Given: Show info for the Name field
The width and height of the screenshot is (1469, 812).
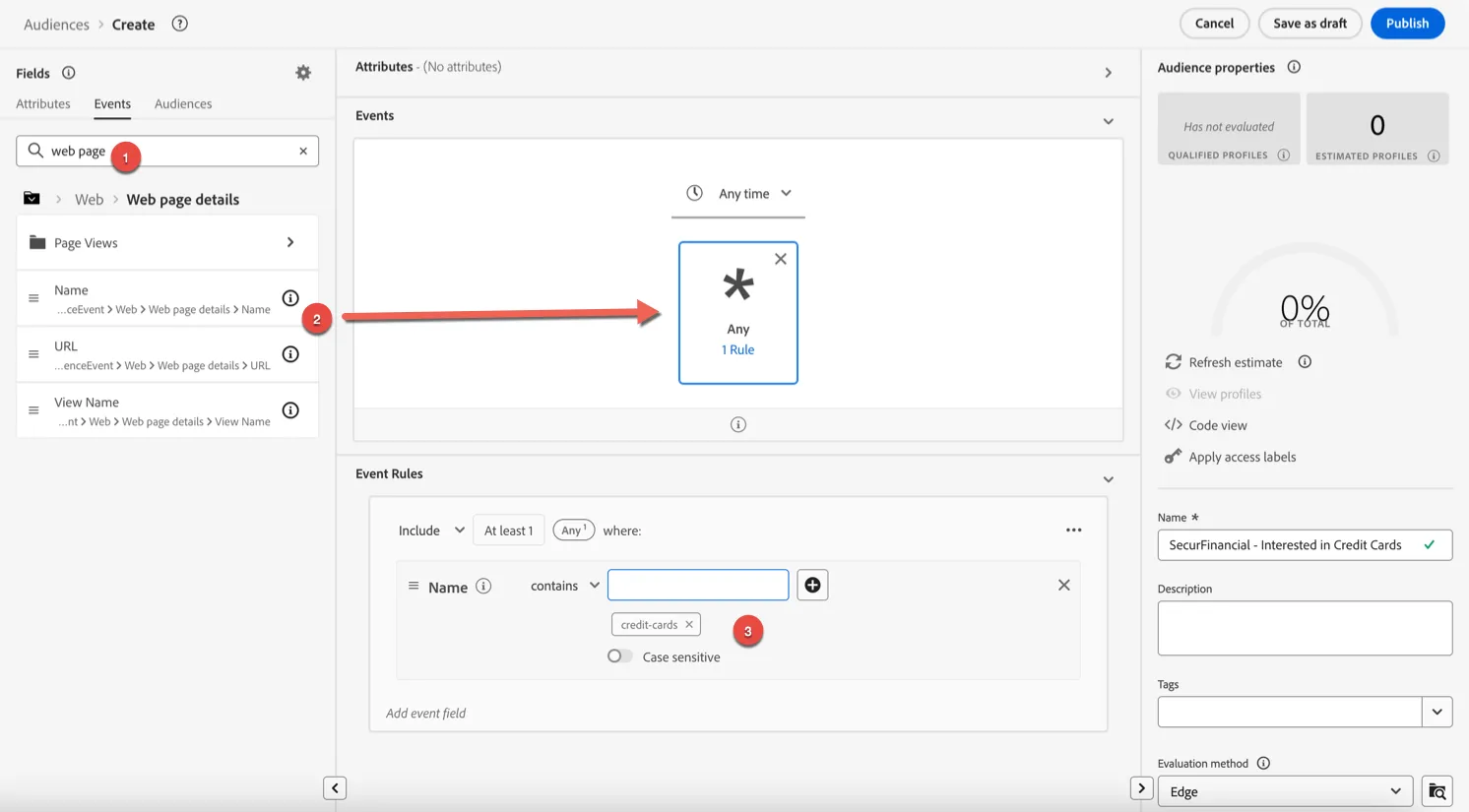Looking at the screenshot, I should 290,298.
